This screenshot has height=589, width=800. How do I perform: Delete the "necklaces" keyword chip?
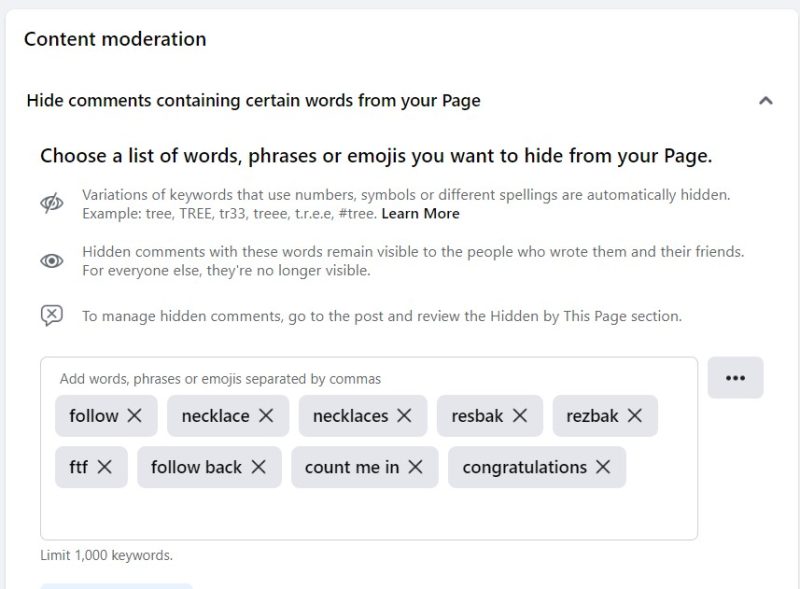[404, 415]
